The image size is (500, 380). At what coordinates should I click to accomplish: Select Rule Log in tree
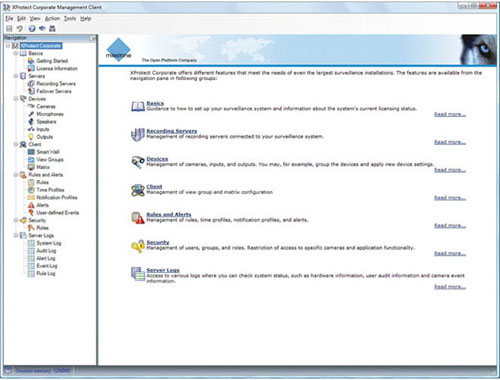point(46,274)
